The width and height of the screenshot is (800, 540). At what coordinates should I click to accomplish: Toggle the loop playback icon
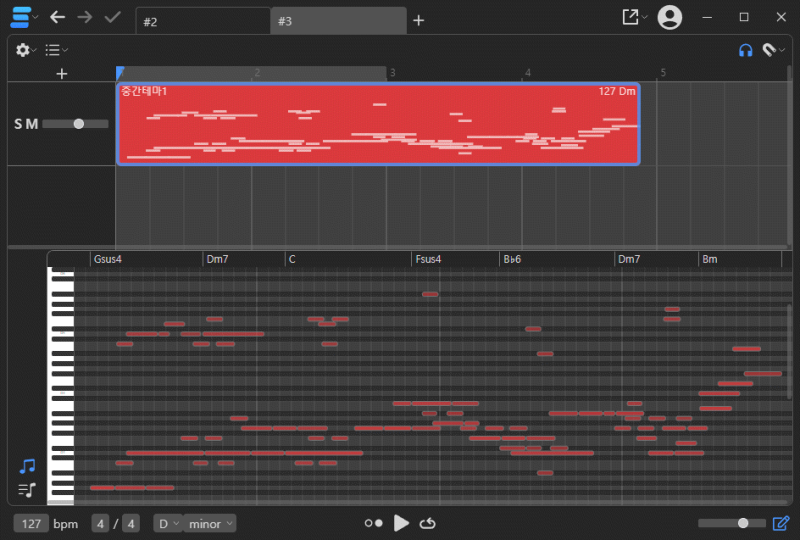(x=428, y=523)
